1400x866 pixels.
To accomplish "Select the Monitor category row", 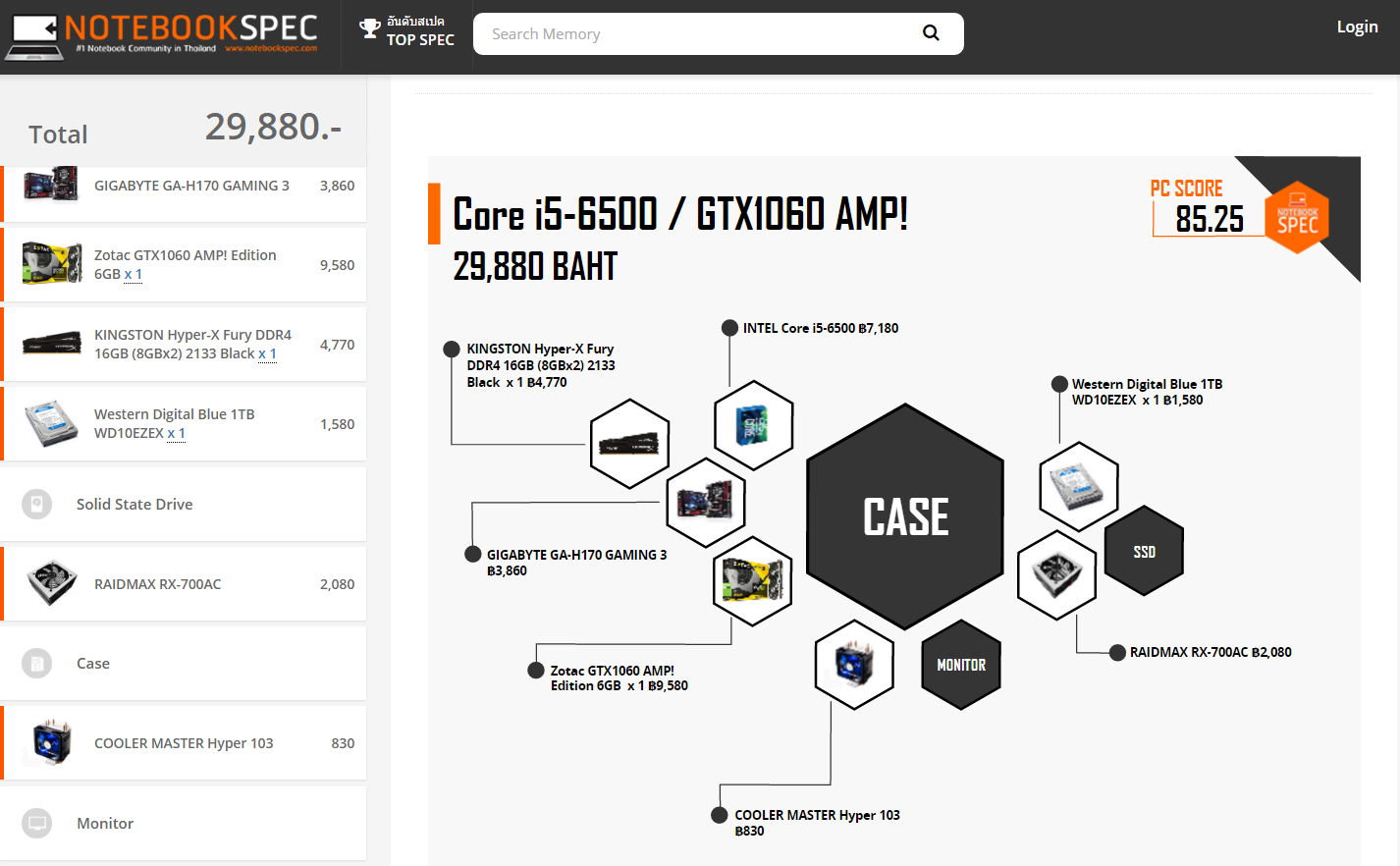I will point(184,823).
